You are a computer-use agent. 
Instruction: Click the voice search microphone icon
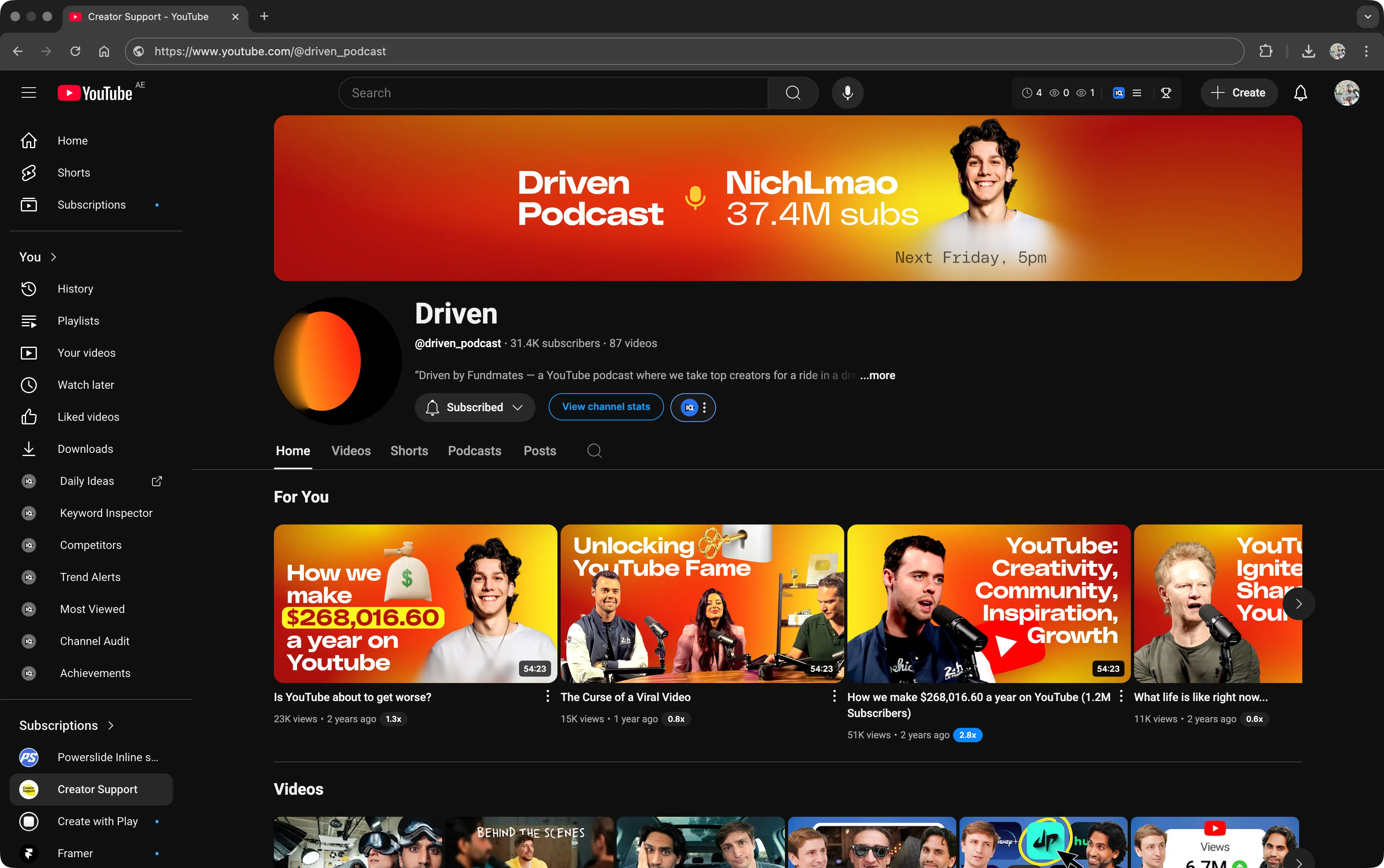(x=847, y=93)
